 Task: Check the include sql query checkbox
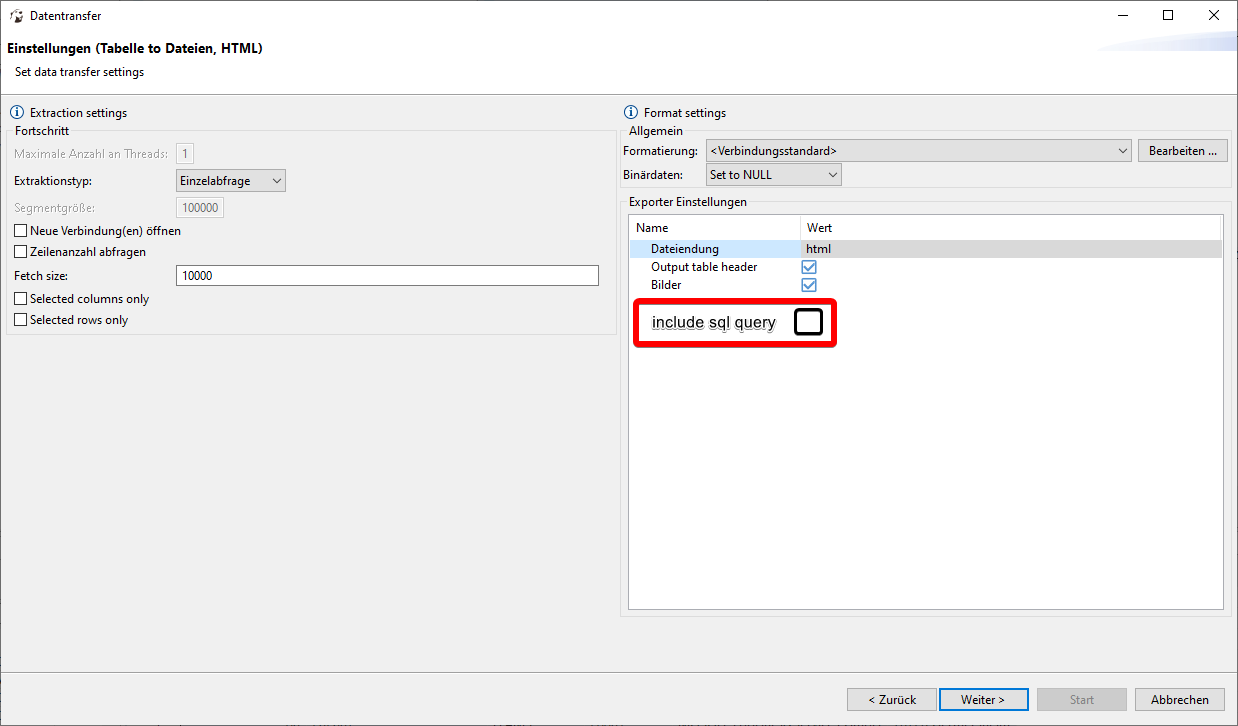[808, 322]
